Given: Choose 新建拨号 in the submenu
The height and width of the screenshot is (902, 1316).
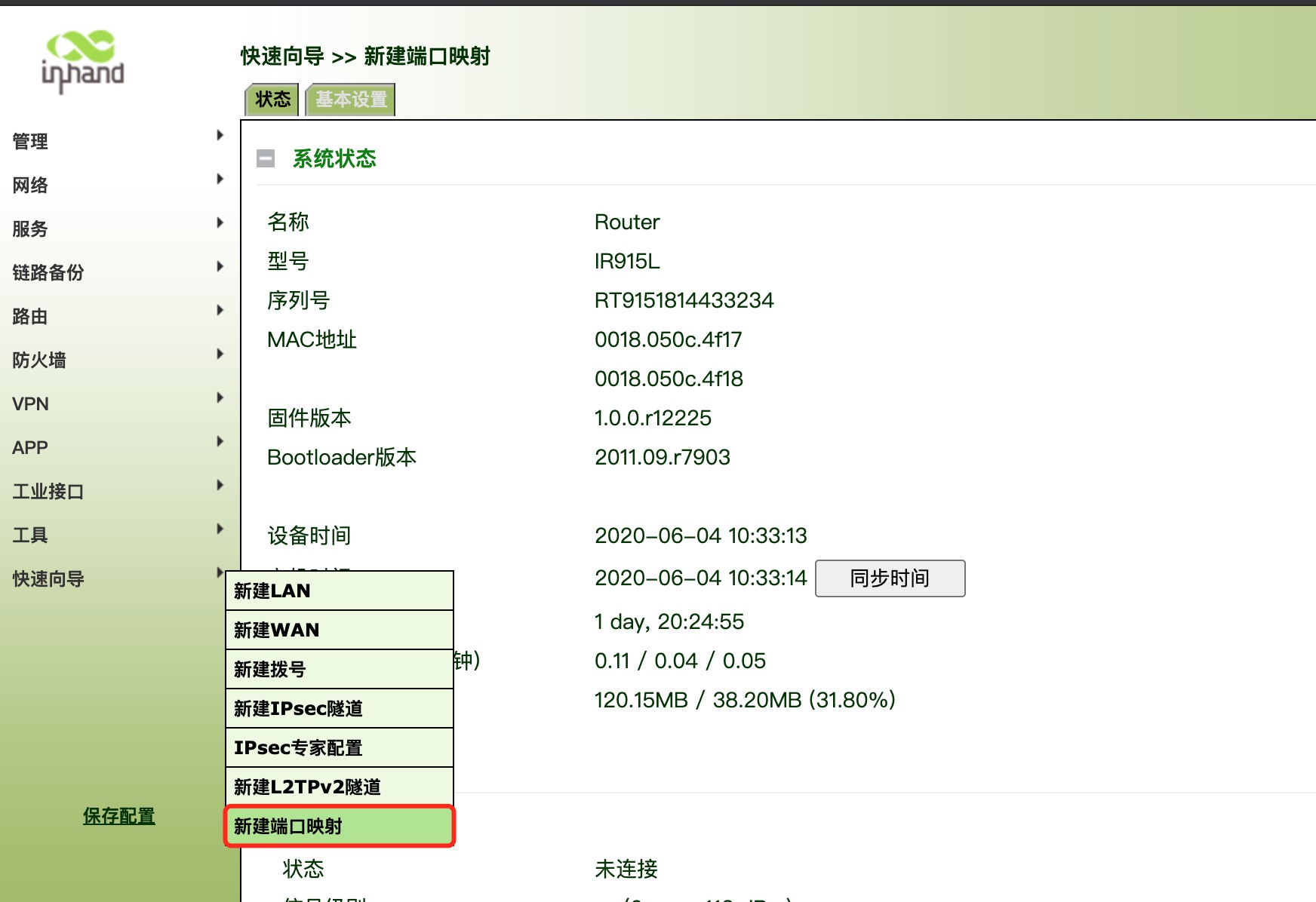Looking at the screenshot, I should [339, 669].
